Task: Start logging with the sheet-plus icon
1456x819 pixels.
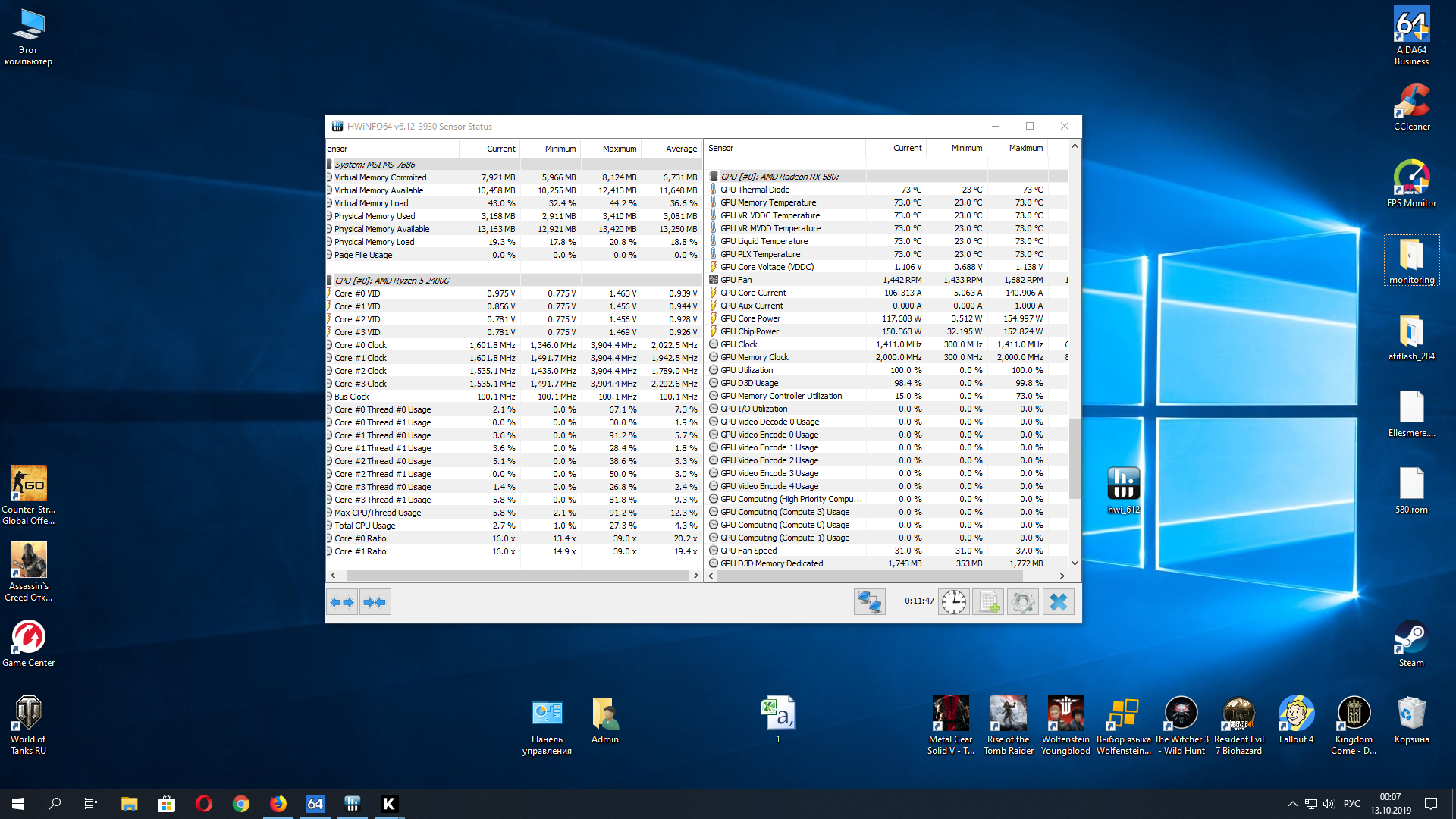Action: coord(988,602)
